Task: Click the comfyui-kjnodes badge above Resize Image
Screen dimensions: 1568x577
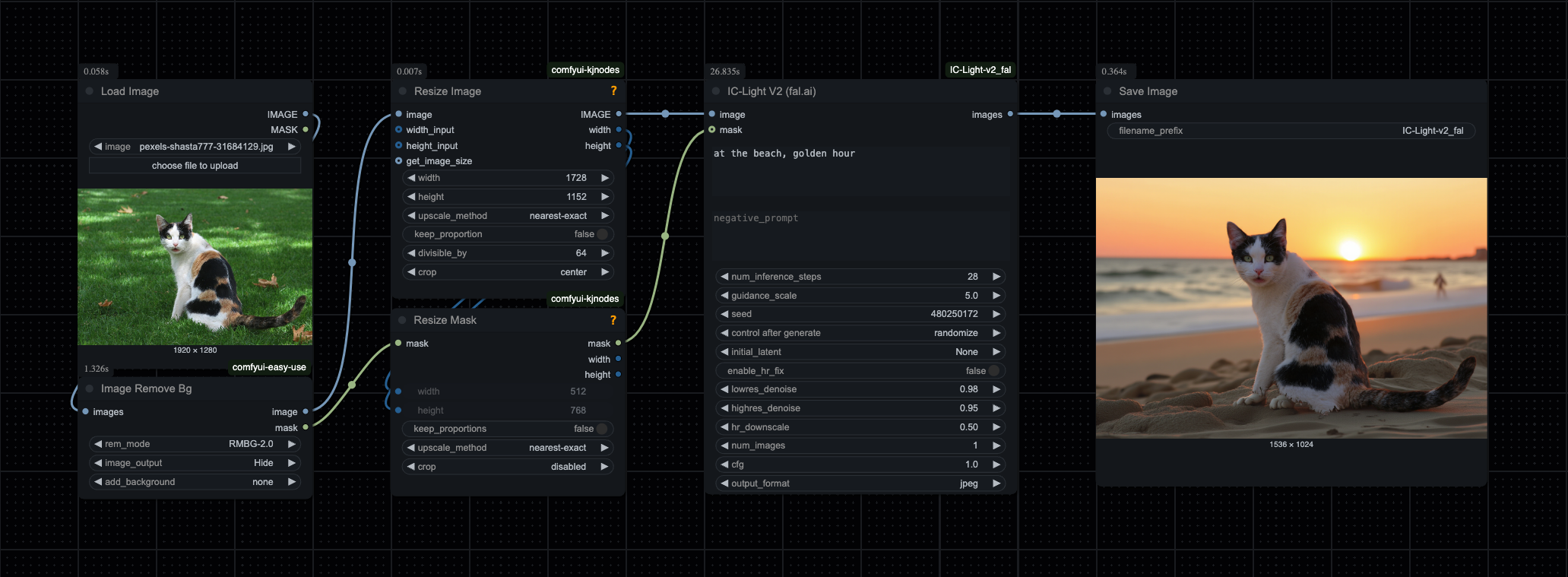Action: 585,70
